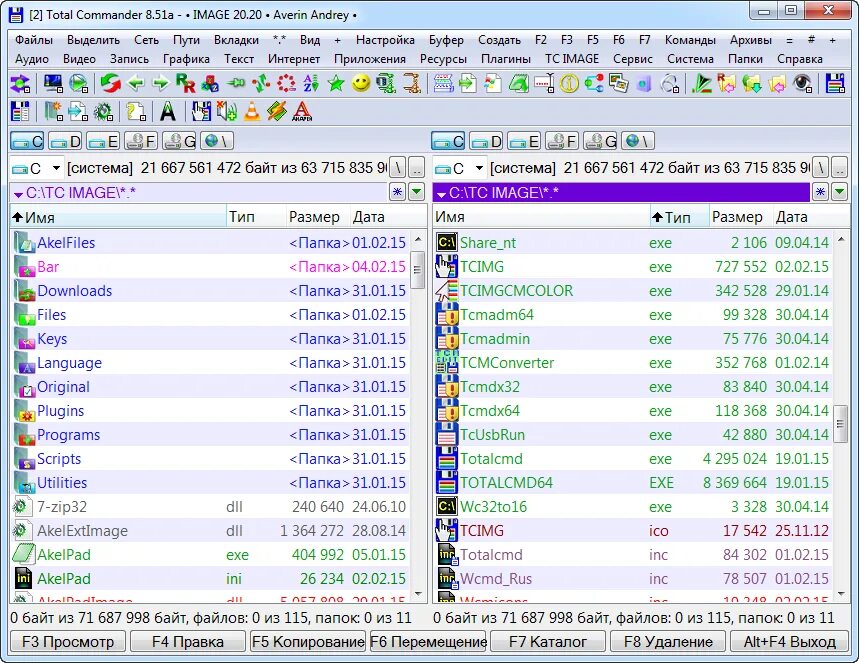Select drive G in the right panel

click(600, 141)
